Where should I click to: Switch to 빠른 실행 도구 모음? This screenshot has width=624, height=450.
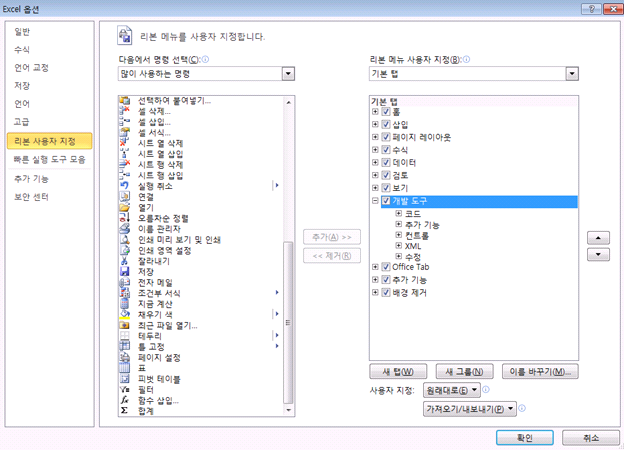tap(49, 160)
